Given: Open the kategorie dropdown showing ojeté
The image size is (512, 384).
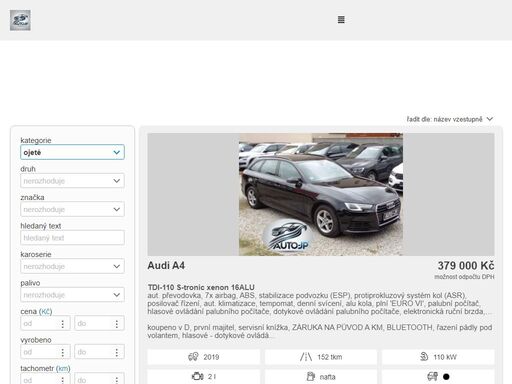Looking at the screenshot, I should click(x=72, y=152).
